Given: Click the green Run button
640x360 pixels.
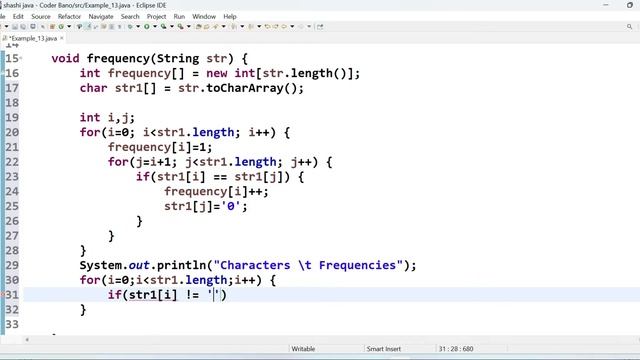Looking at the screenshot, I should [147, 27].
